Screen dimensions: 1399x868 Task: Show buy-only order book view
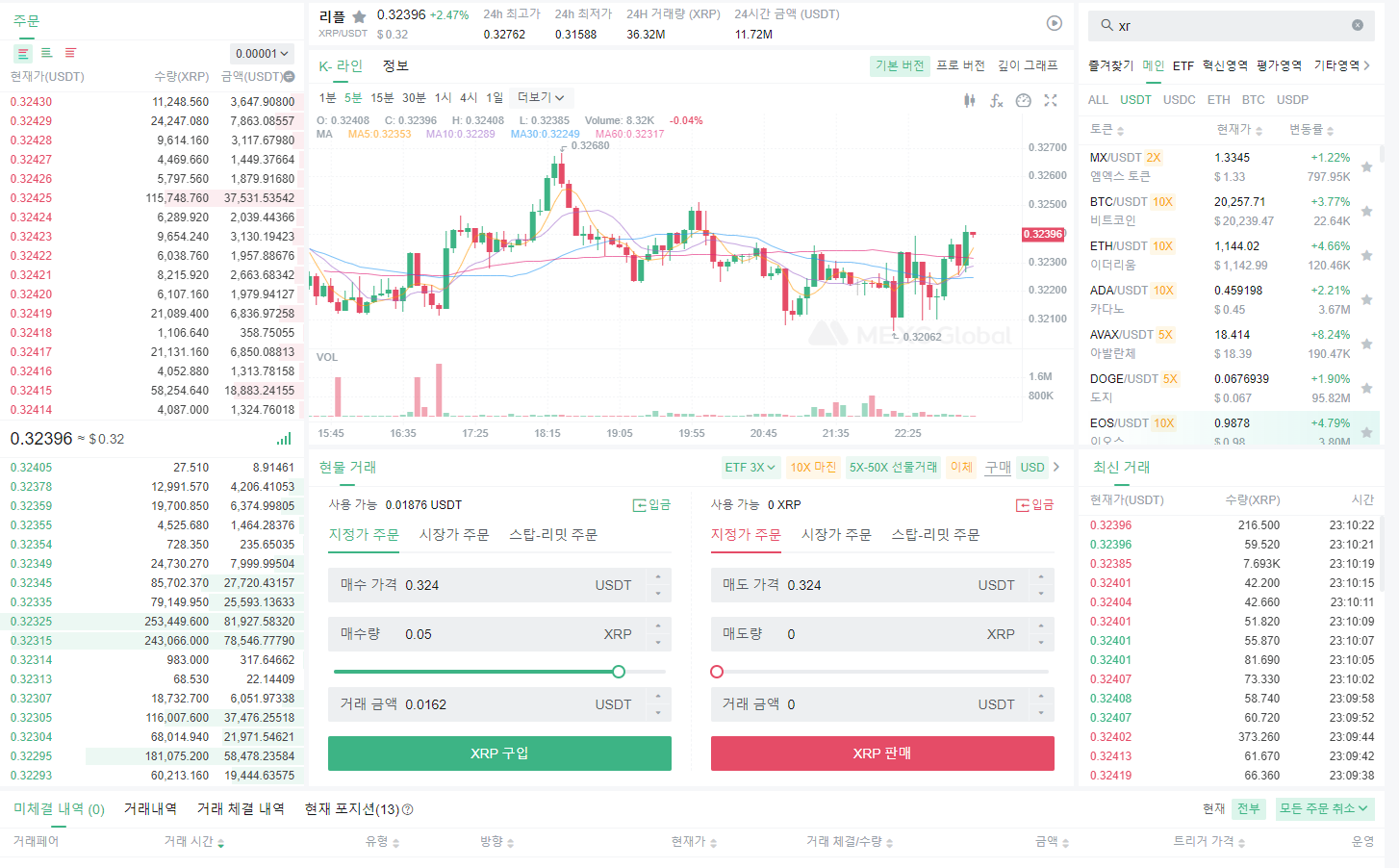pyautogui.click(x=46, y=54)
